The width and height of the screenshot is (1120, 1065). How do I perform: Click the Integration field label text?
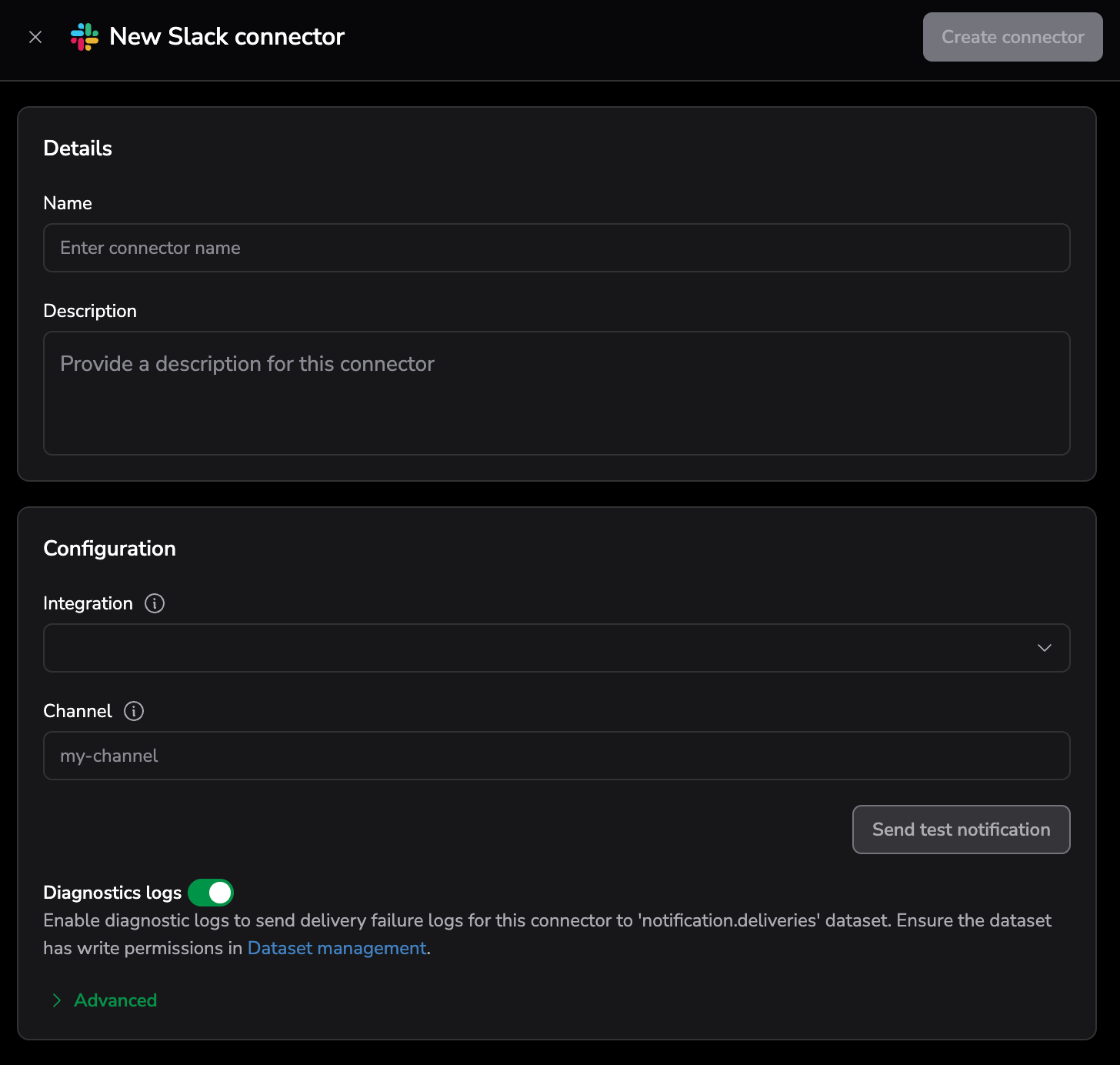click(x=88, y=603)
